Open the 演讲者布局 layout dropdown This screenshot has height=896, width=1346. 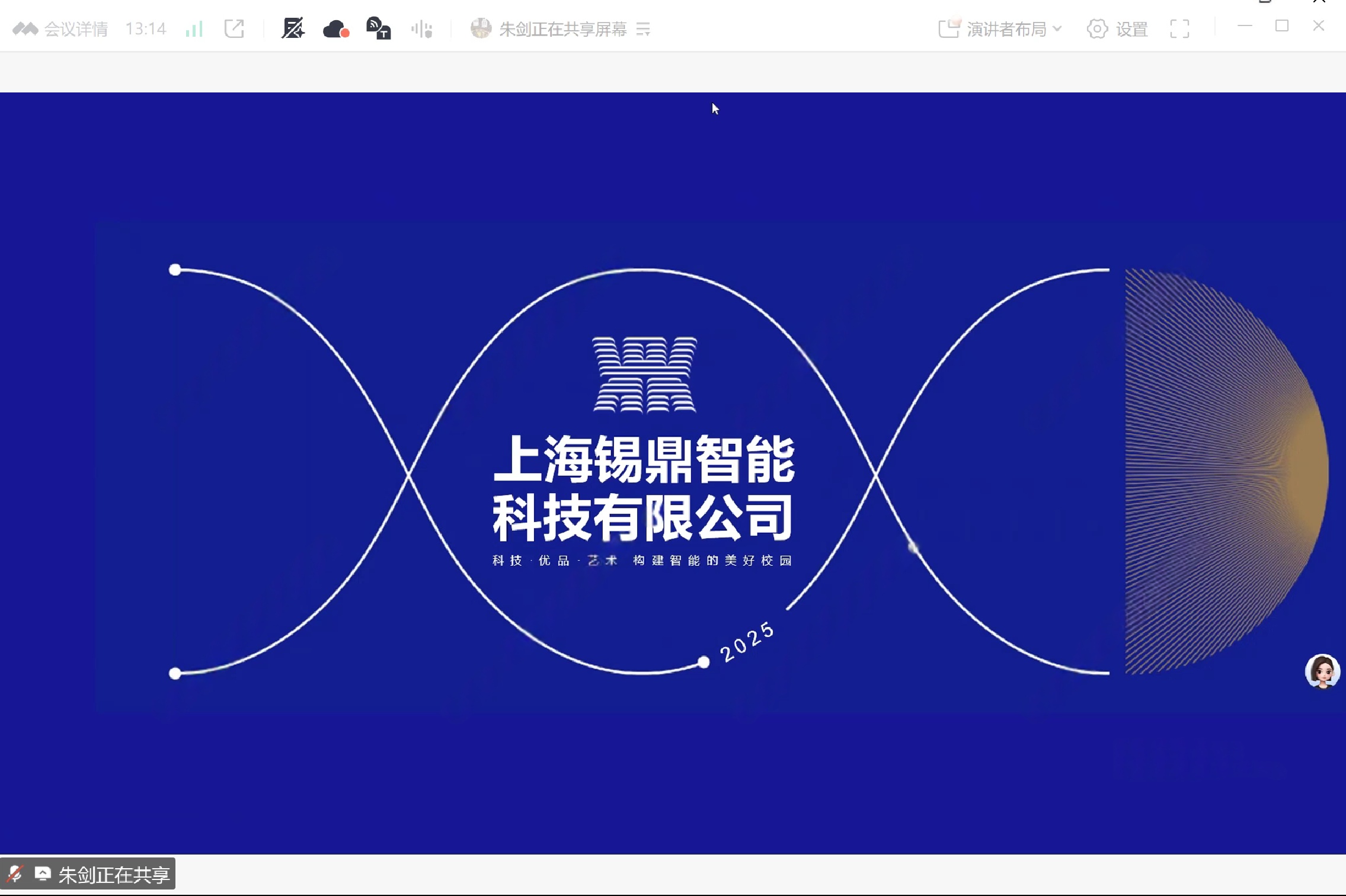coord(1005,29)
